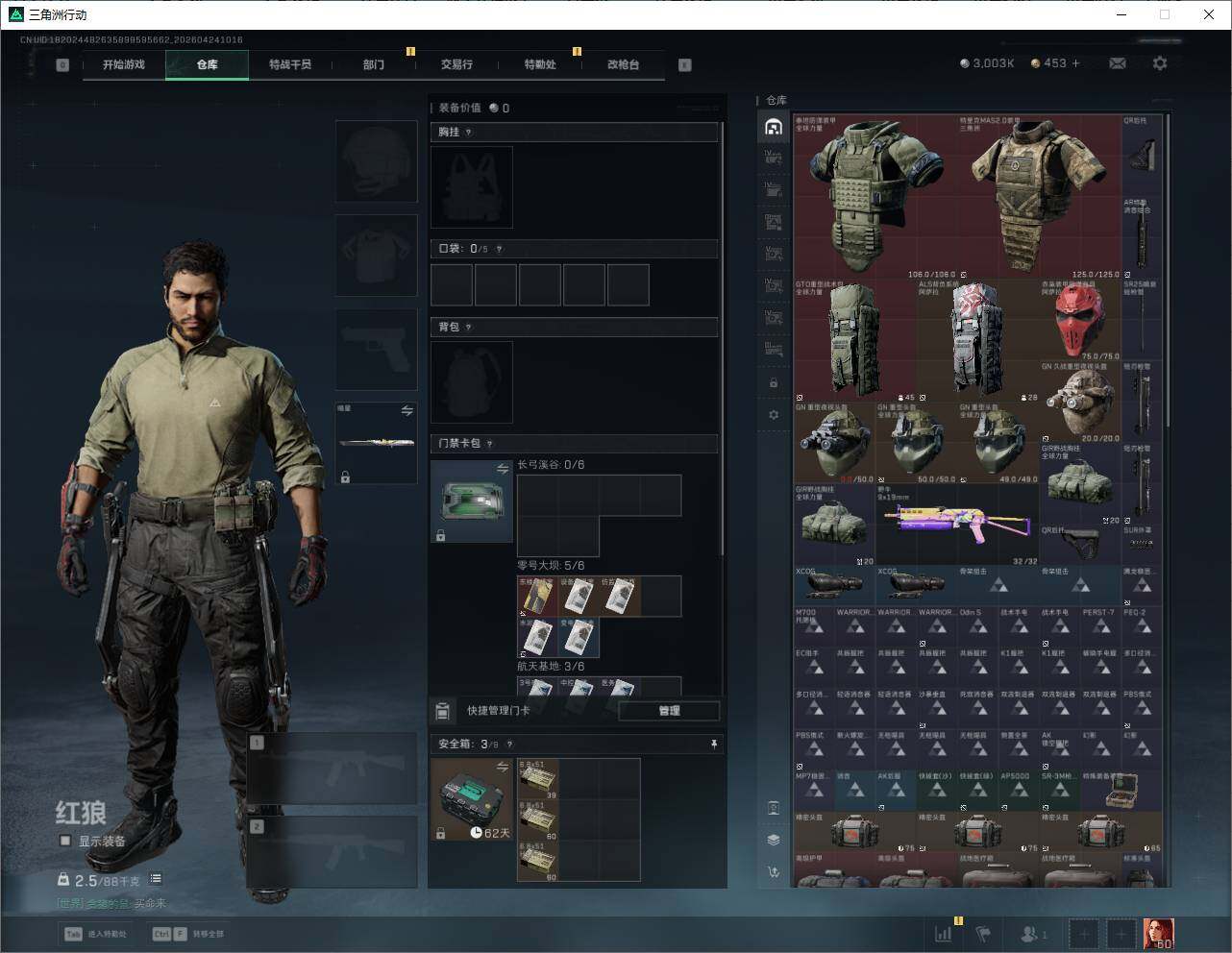
Task: Select primary weapon slot 1
Action: coord(333,769)
